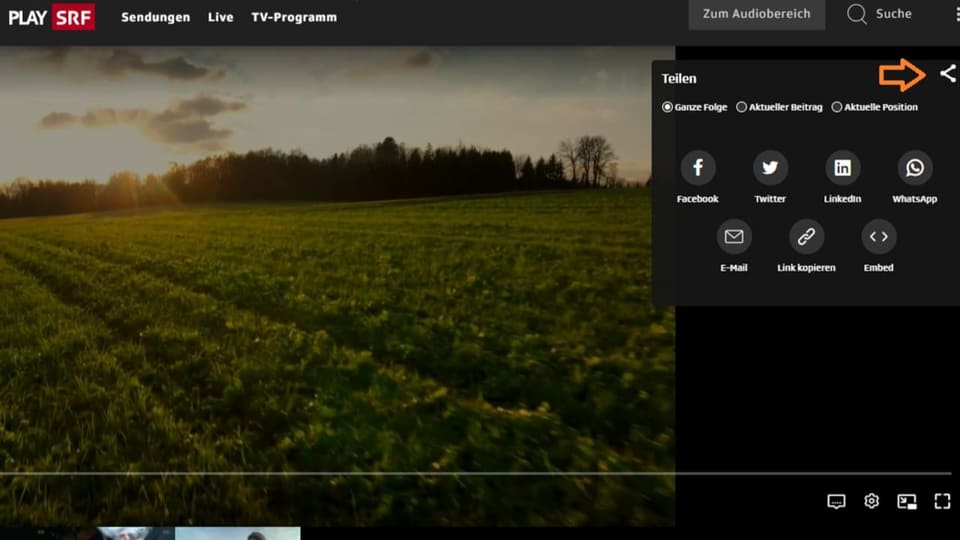Share via the Twitter icon
The height and width of the screenshot is (540, 960).
pos(770,168)
